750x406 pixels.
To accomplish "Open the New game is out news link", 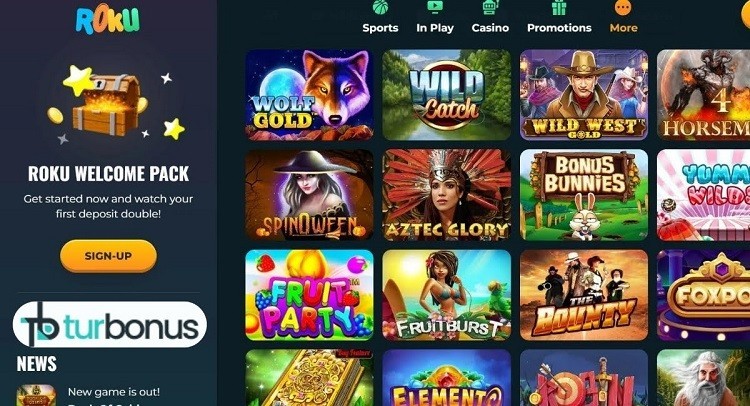I will (x=114, y=392).
